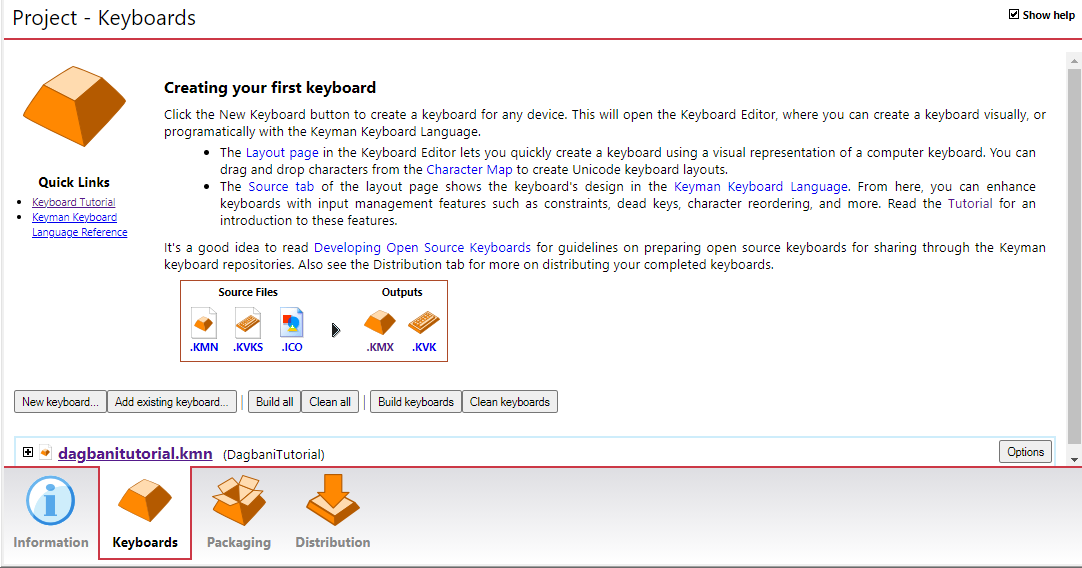
Task: Click the Build keyboards button
Action: pos(416,402)
